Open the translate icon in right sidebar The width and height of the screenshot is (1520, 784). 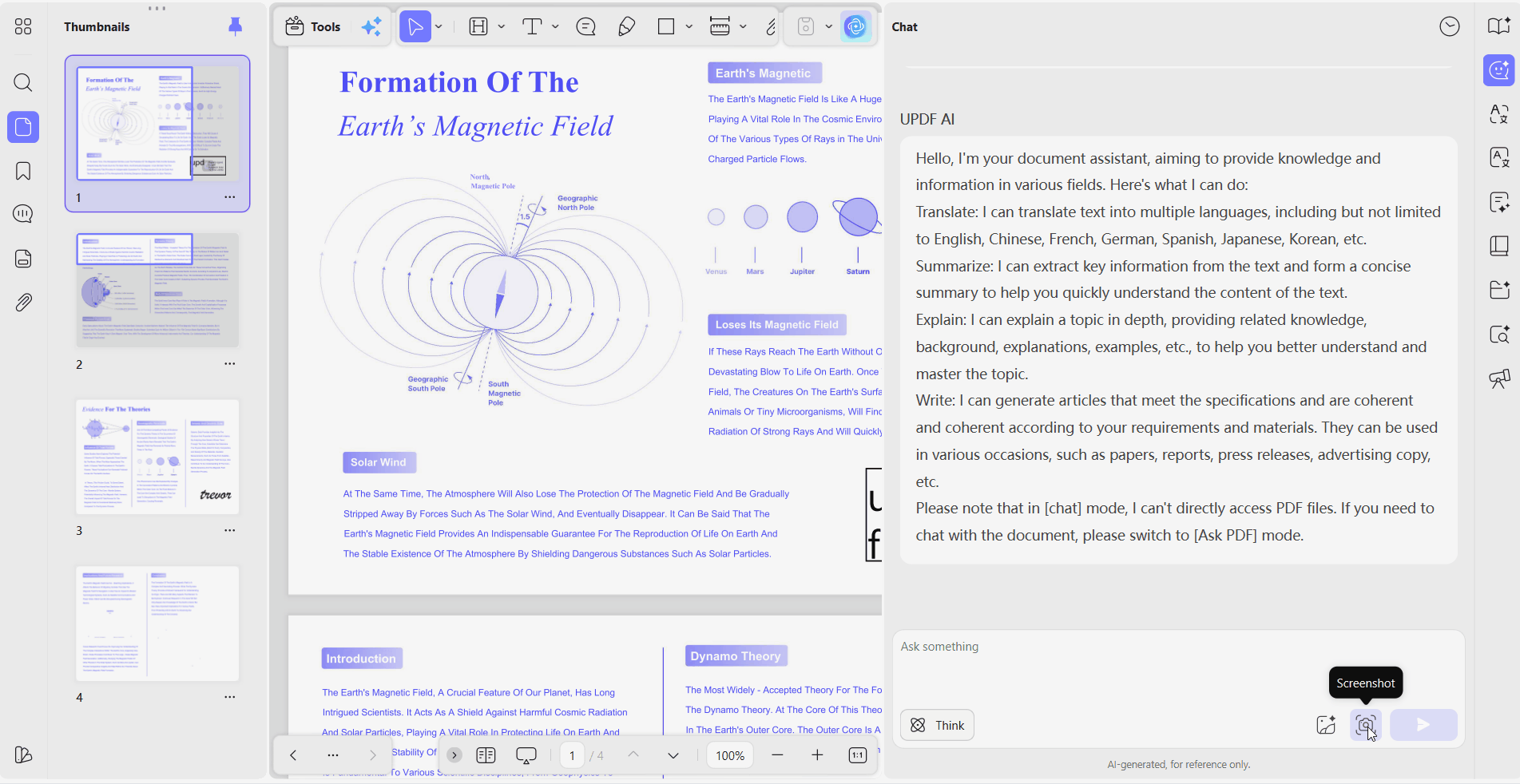[1499, 114]
